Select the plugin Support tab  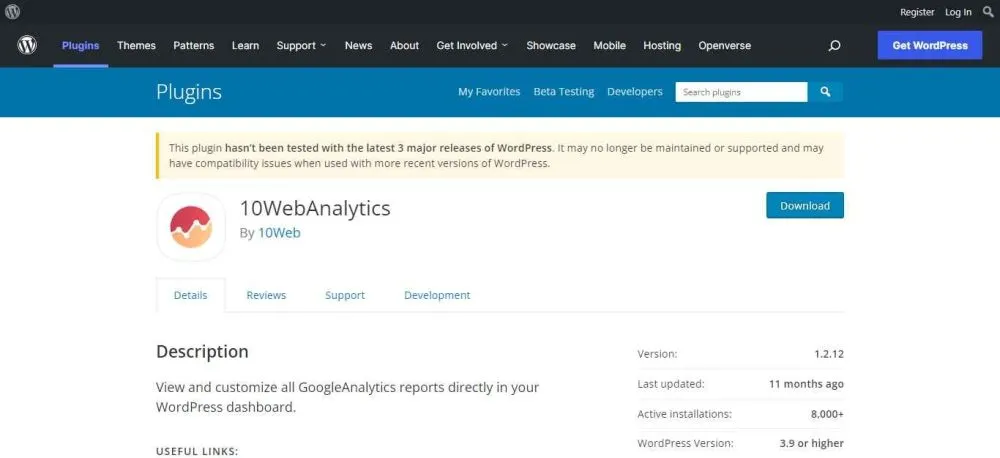[345, 295]
